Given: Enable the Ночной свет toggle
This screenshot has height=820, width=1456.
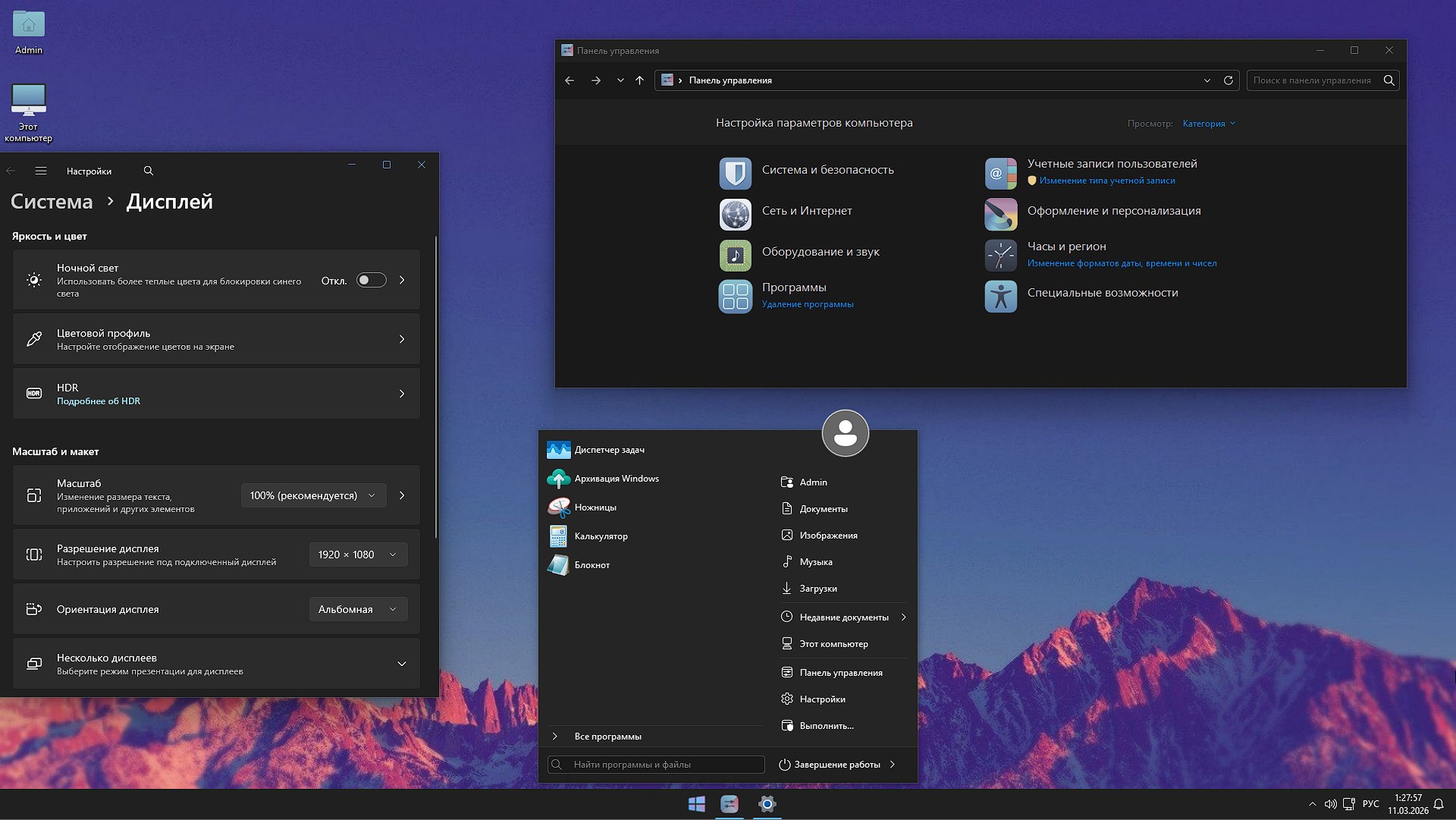Looking at the screenshot, I should click(371, 280).
